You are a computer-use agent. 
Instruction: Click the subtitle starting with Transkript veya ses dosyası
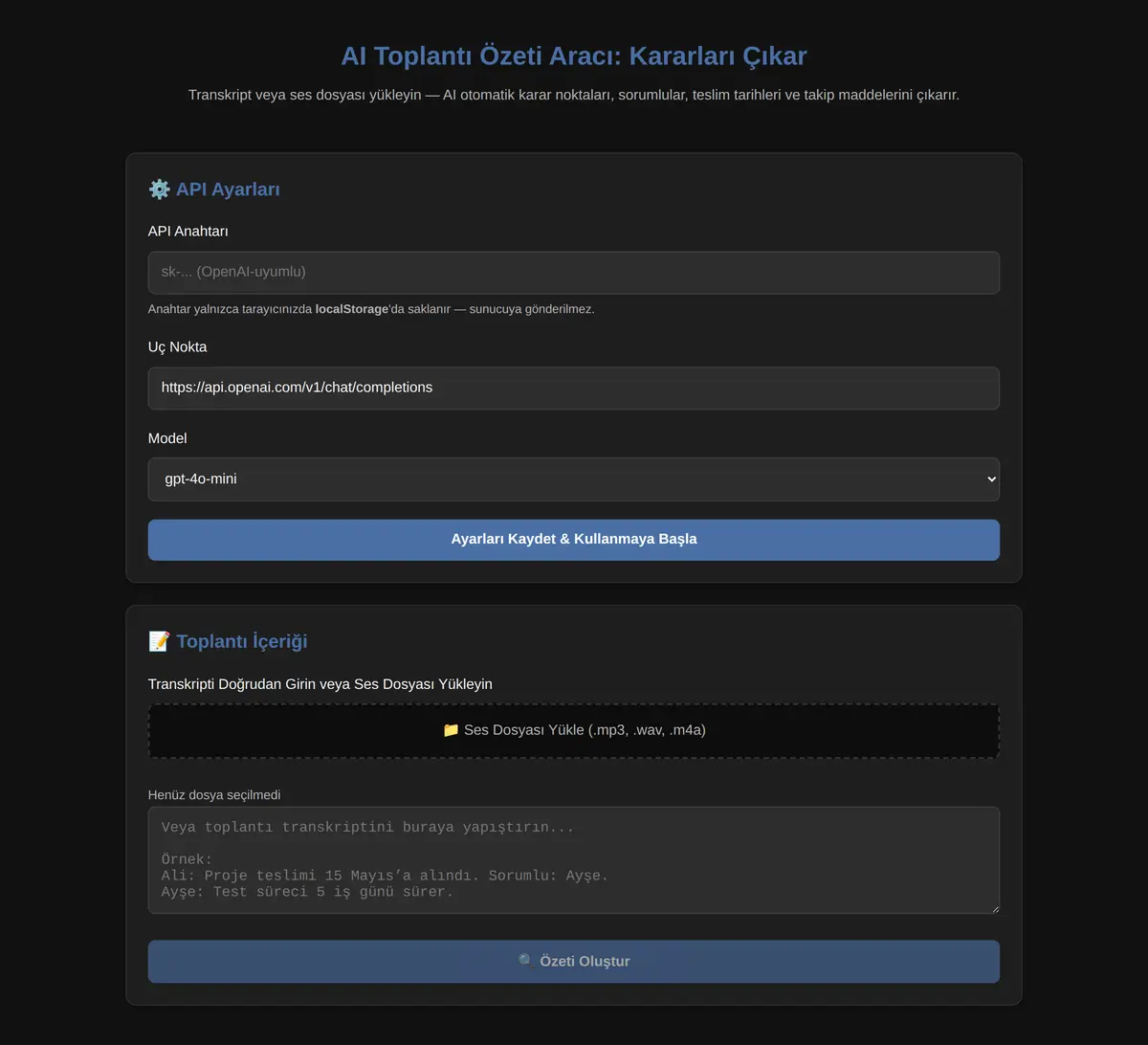coord(574,95)
